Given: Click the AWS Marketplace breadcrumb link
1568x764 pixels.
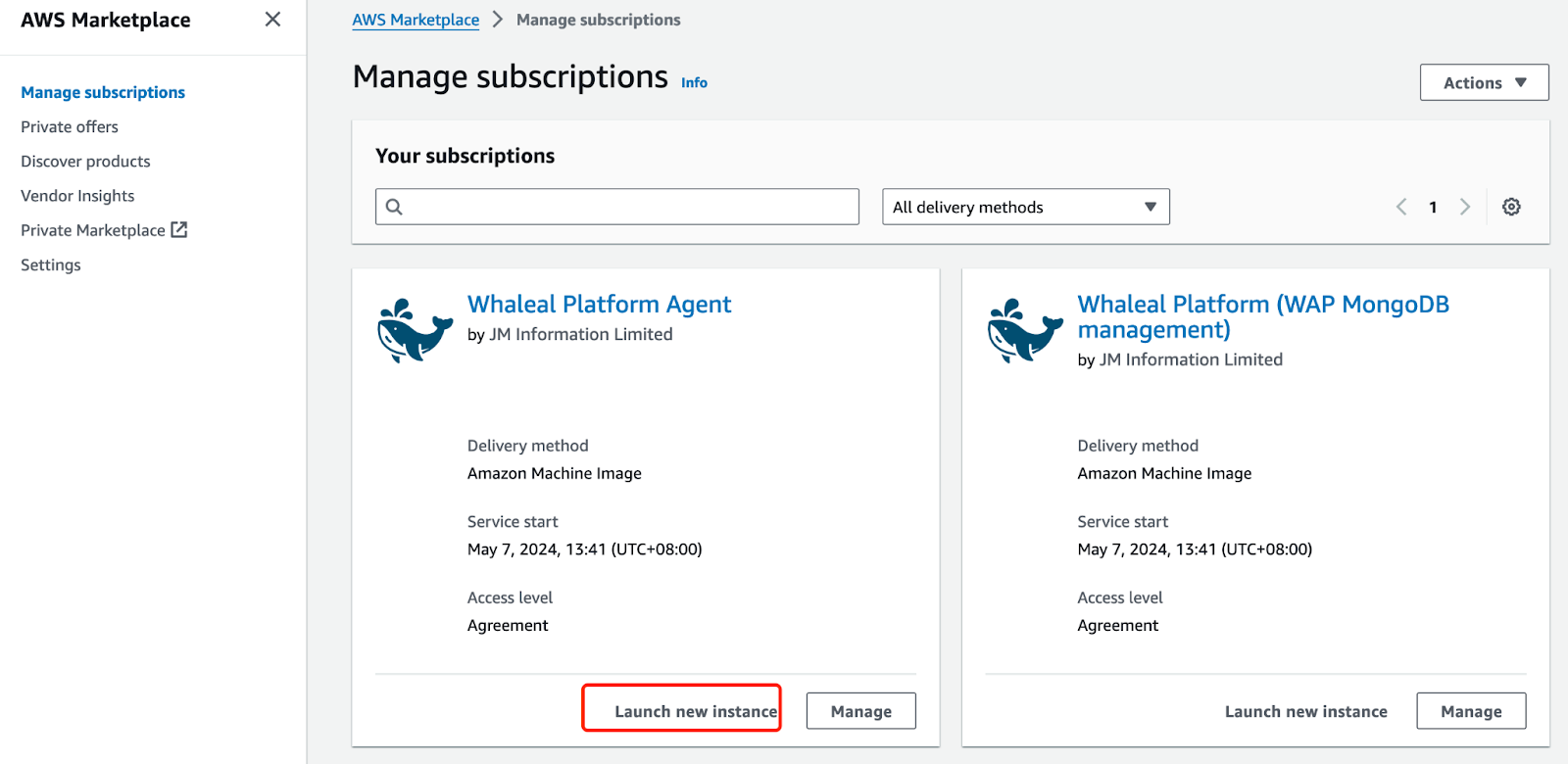Looking at the screenshot, I should click(x=416, y=20).
